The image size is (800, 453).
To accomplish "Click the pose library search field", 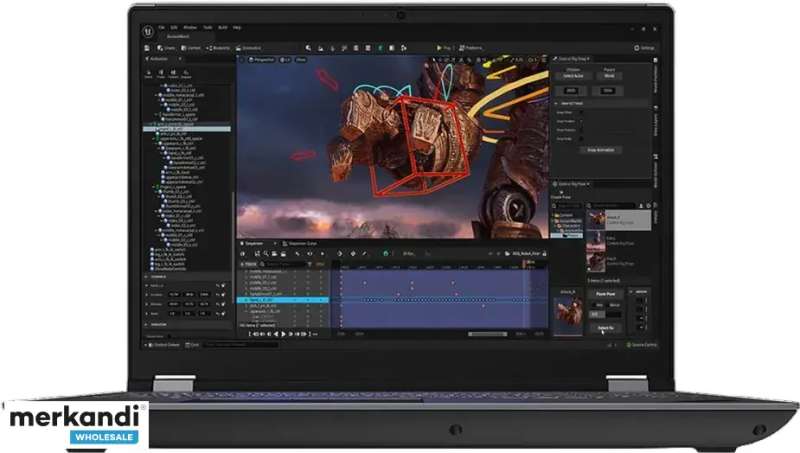I will [x=612, y=206].
